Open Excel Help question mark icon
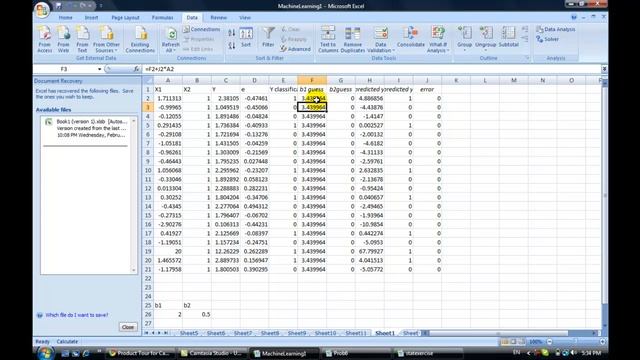This screenshot has width=640, height=360. pyautogui.click(x=574, y=18)
